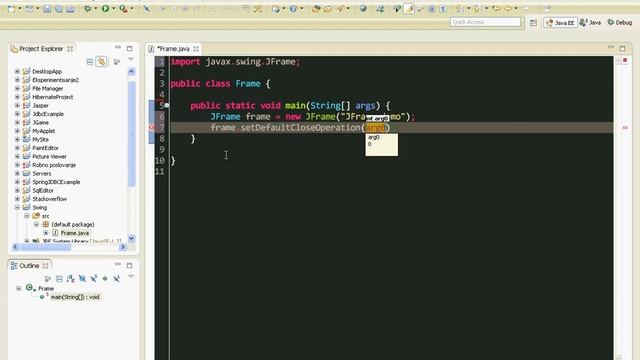Minimize the Project Explorer panel
640x360 pixels.
(x=118, y=48)
